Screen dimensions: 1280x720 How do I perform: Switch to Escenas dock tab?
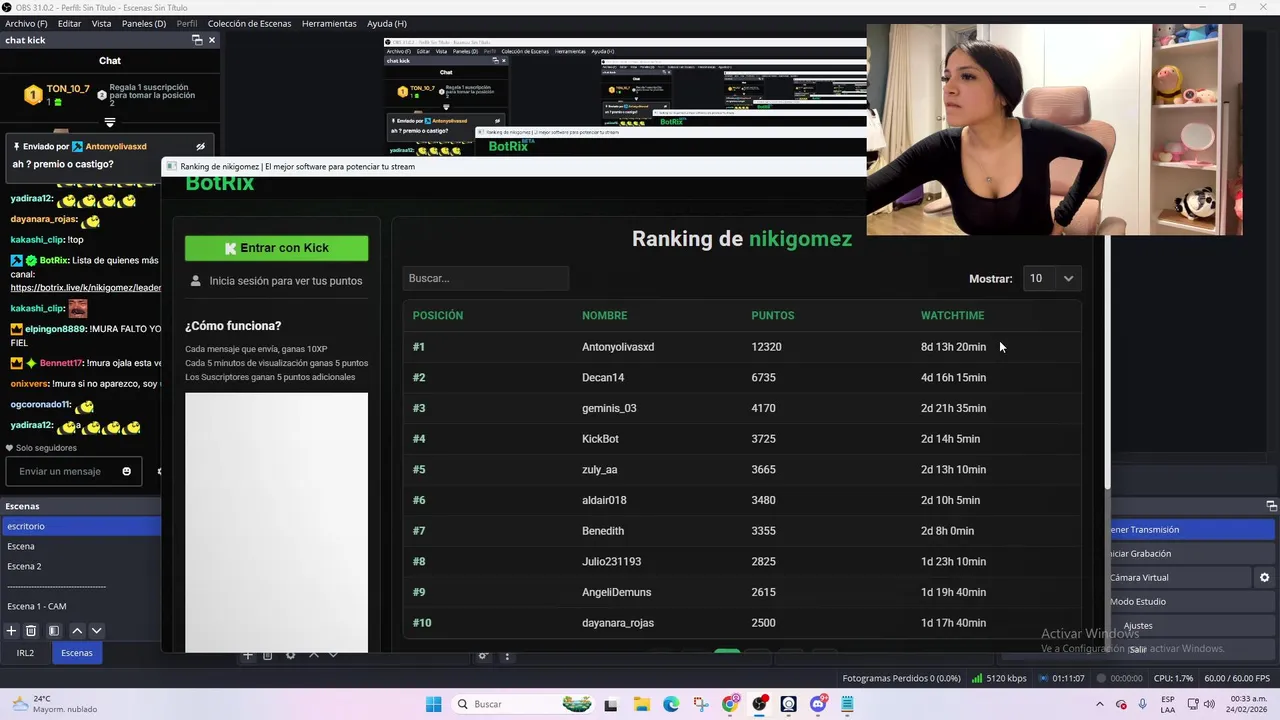[77, 653]
